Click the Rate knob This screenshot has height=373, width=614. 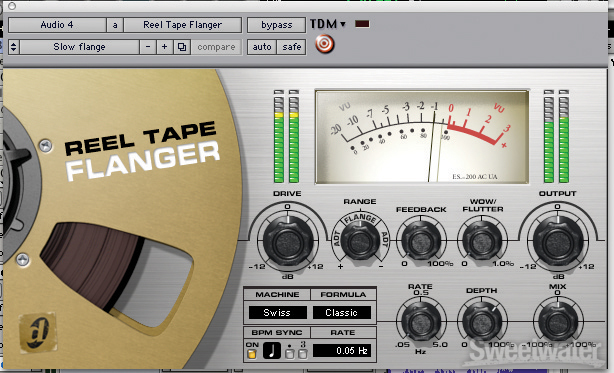point(421,322)
